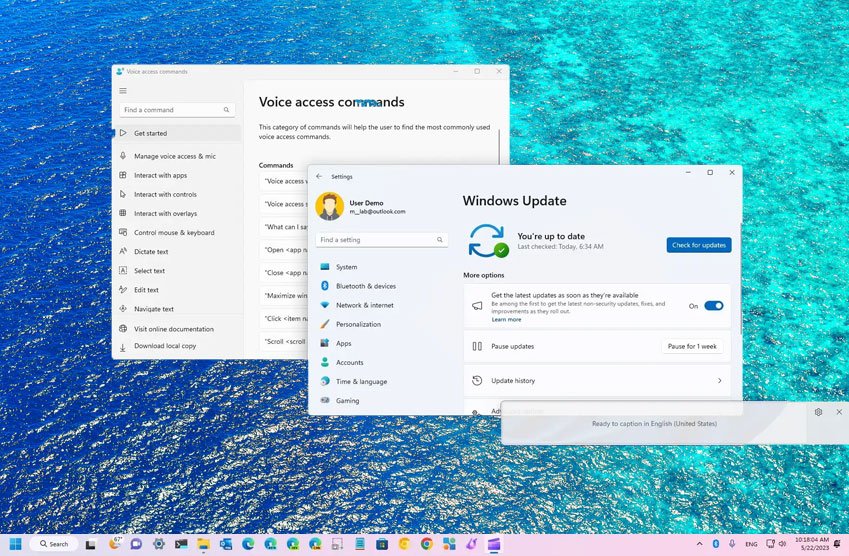This screenshot has height=556, width=849.
Task: Expand the Update history chevron
Action: (719, 381)
